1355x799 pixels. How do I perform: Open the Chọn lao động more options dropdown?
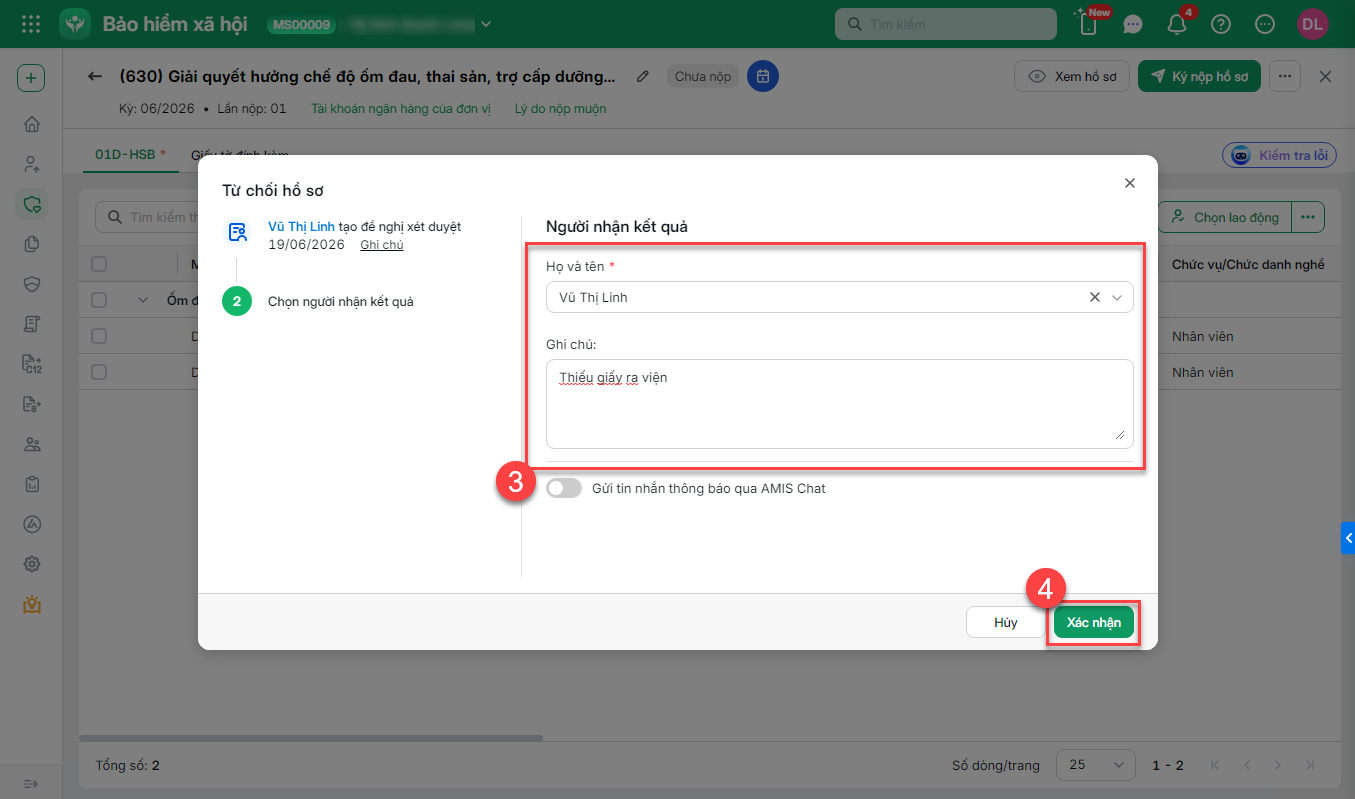(x=1308, y=217)
